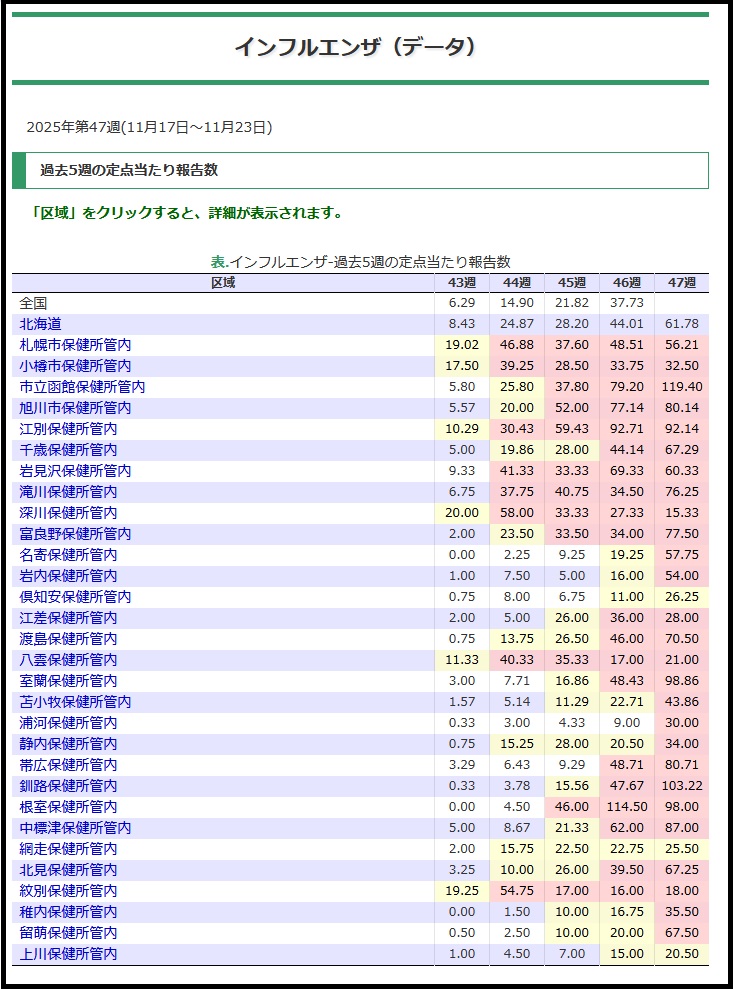Screen dimensions: 733x989
Task: Open 滝川保健所管内 details
Action: click(68, 492)
